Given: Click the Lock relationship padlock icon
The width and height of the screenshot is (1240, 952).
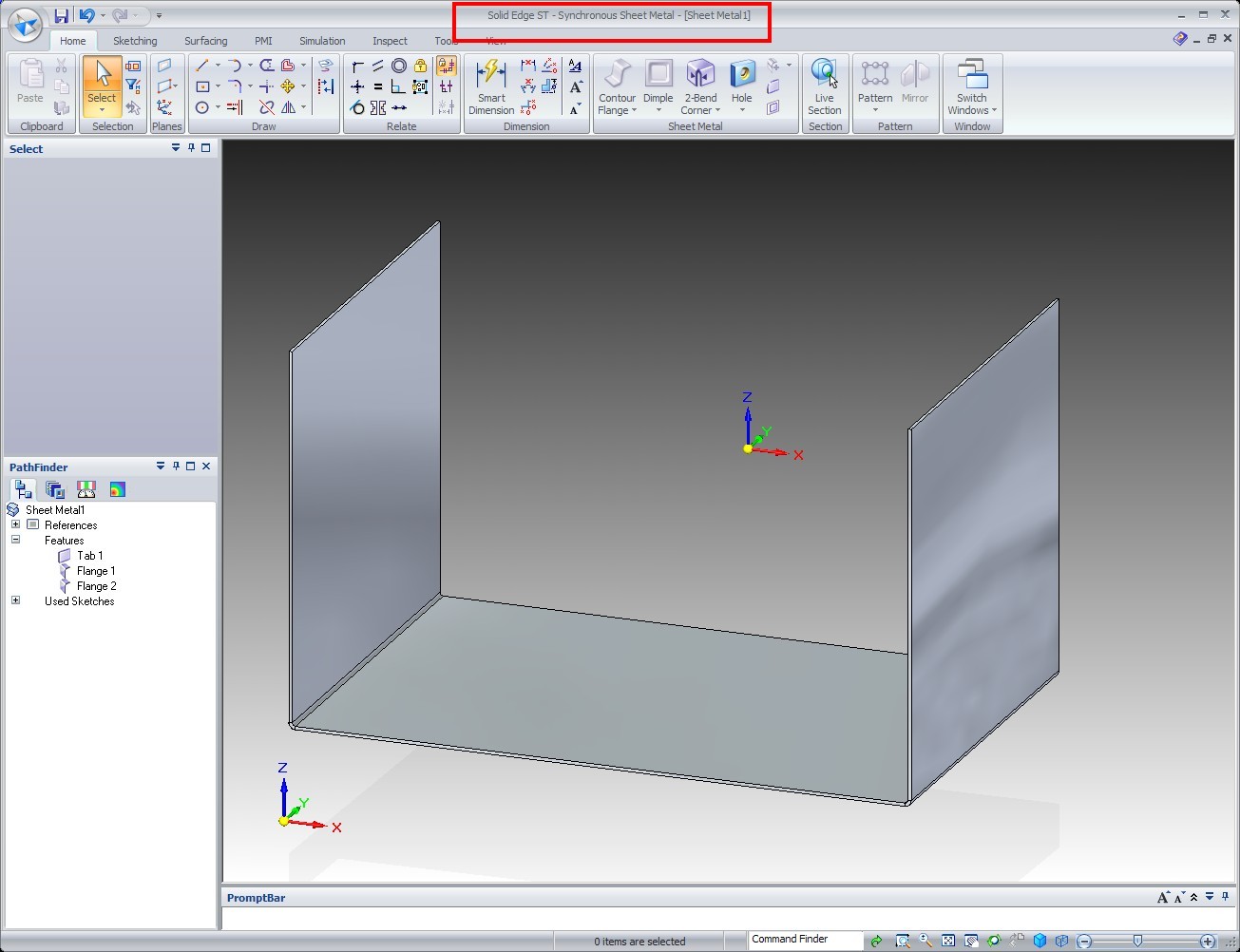Looking at the screenshot, I should click(x=420, y=66).
